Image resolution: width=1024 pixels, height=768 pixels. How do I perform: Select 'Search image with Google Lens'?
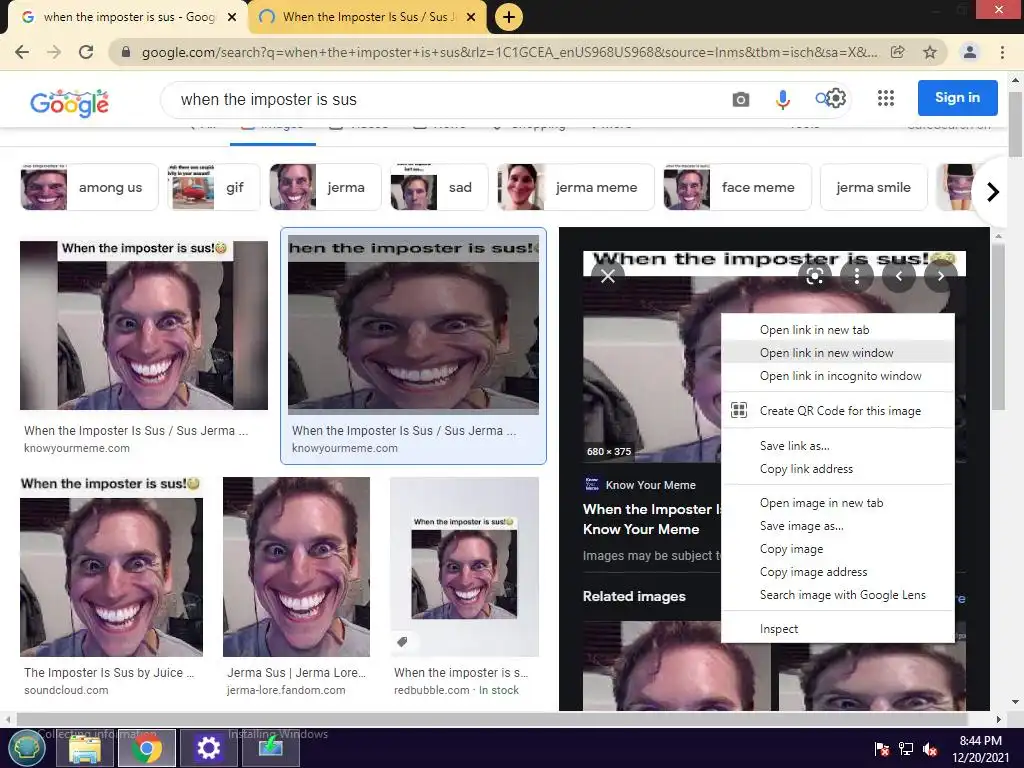(838, 595)
